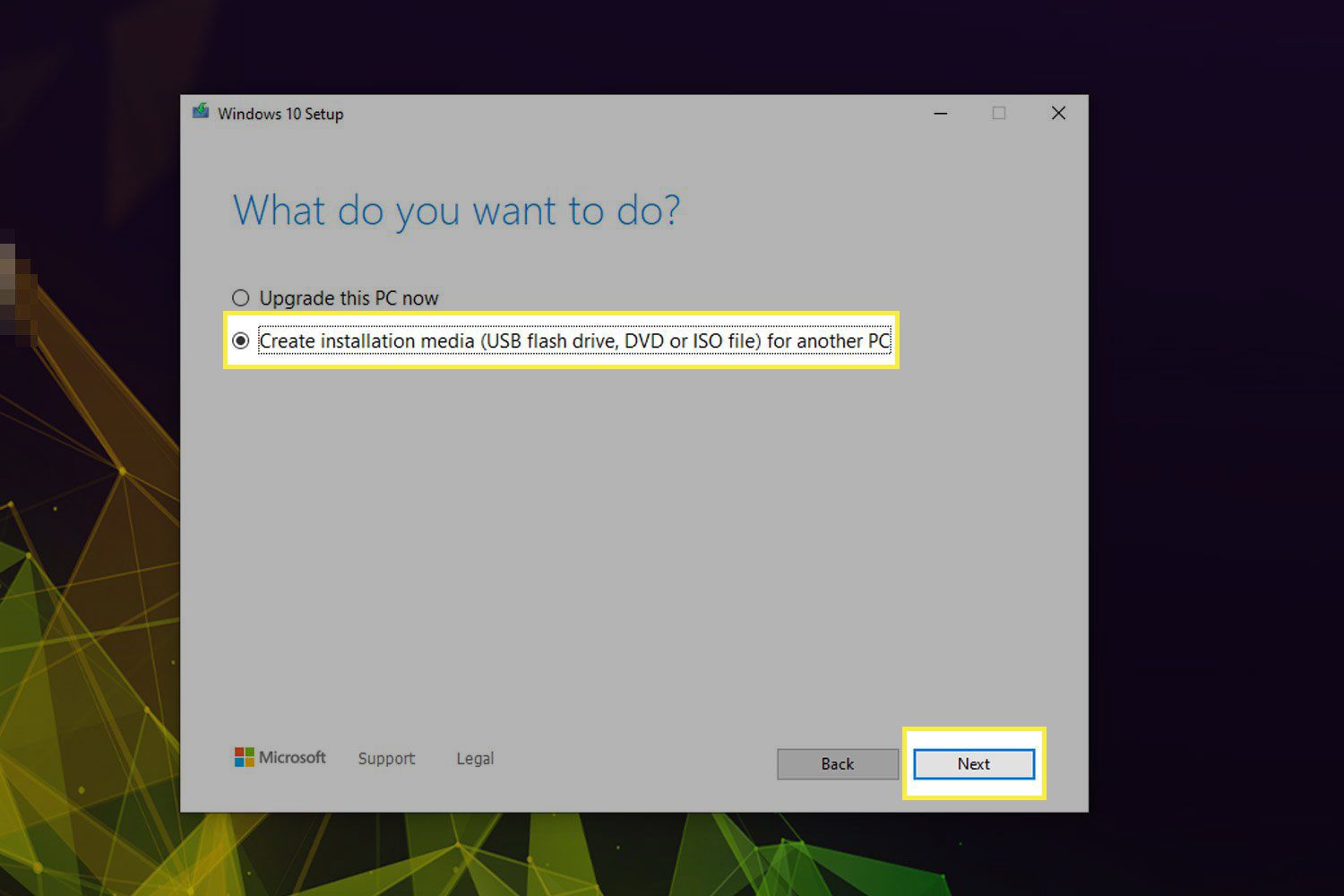The width and height of the screenshot is (1344, 896).
Task: Open the Legal link
Action: [x=475, y=759]
